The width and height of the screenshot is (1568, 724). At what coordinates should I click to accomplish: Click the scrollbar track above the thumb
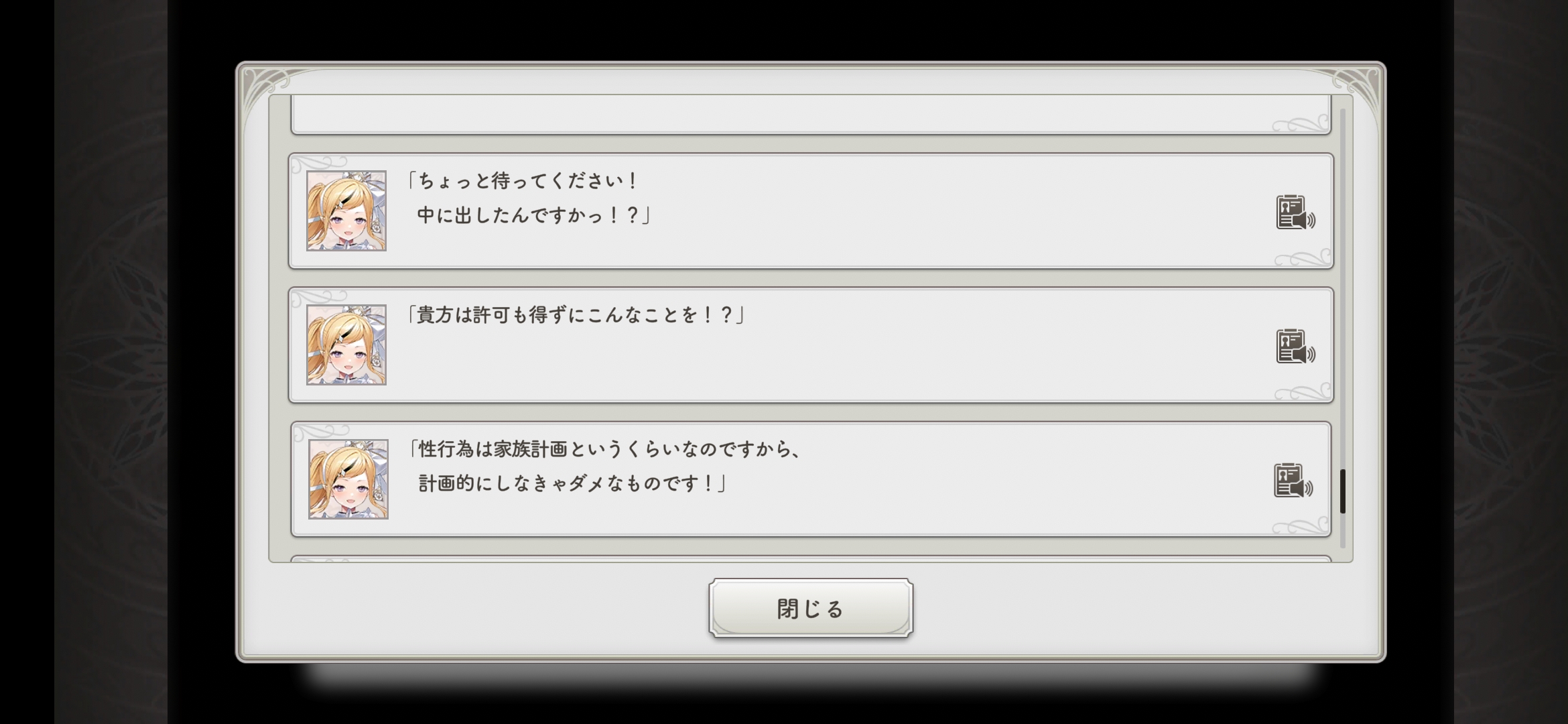(x=1343, y=288)
